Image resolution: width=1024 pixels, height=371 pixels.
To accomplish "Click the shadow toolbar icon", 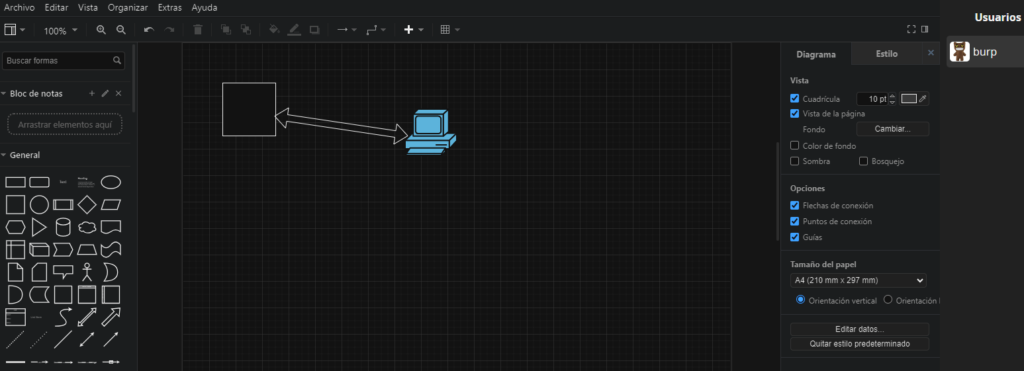I will pyautogui.click(x=314, y=30).
